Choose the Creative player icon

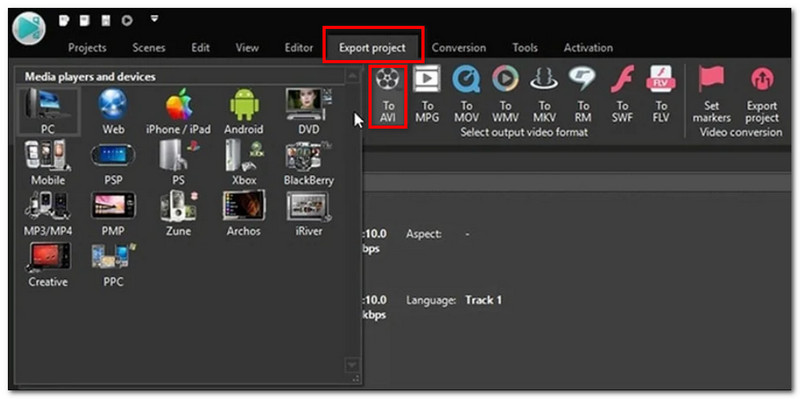click(x=47, y=264)
